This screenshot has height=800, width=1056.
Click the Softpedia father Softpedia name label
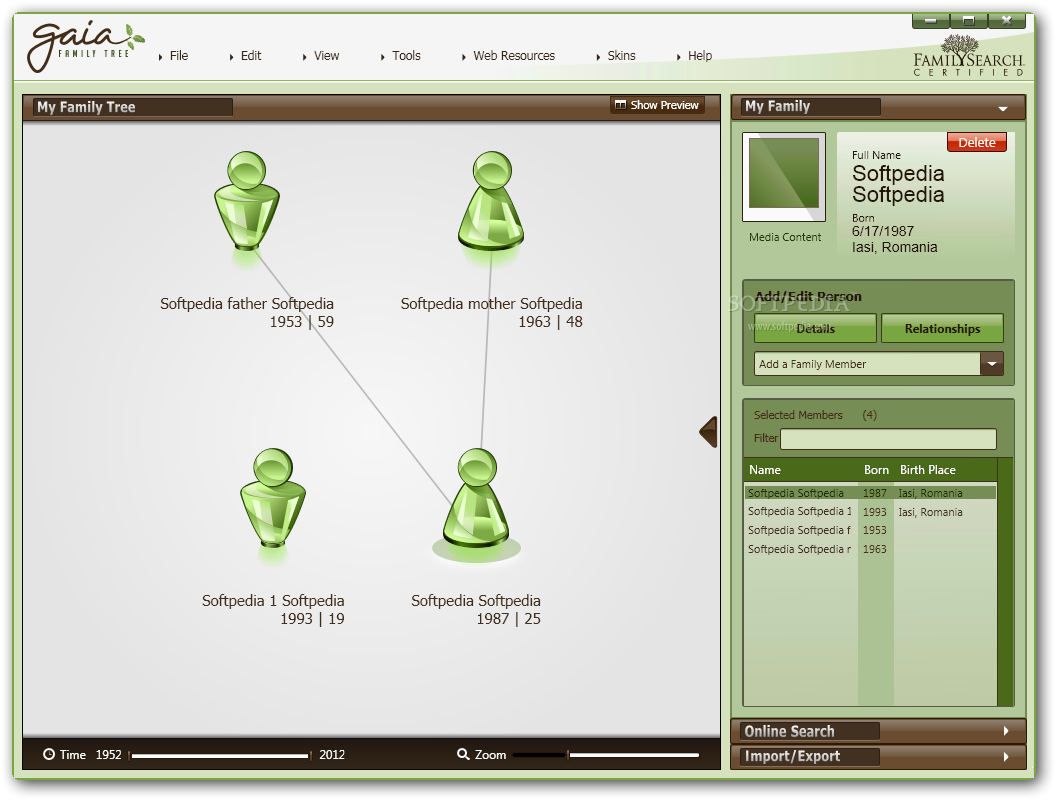click(x=246, y=304)
